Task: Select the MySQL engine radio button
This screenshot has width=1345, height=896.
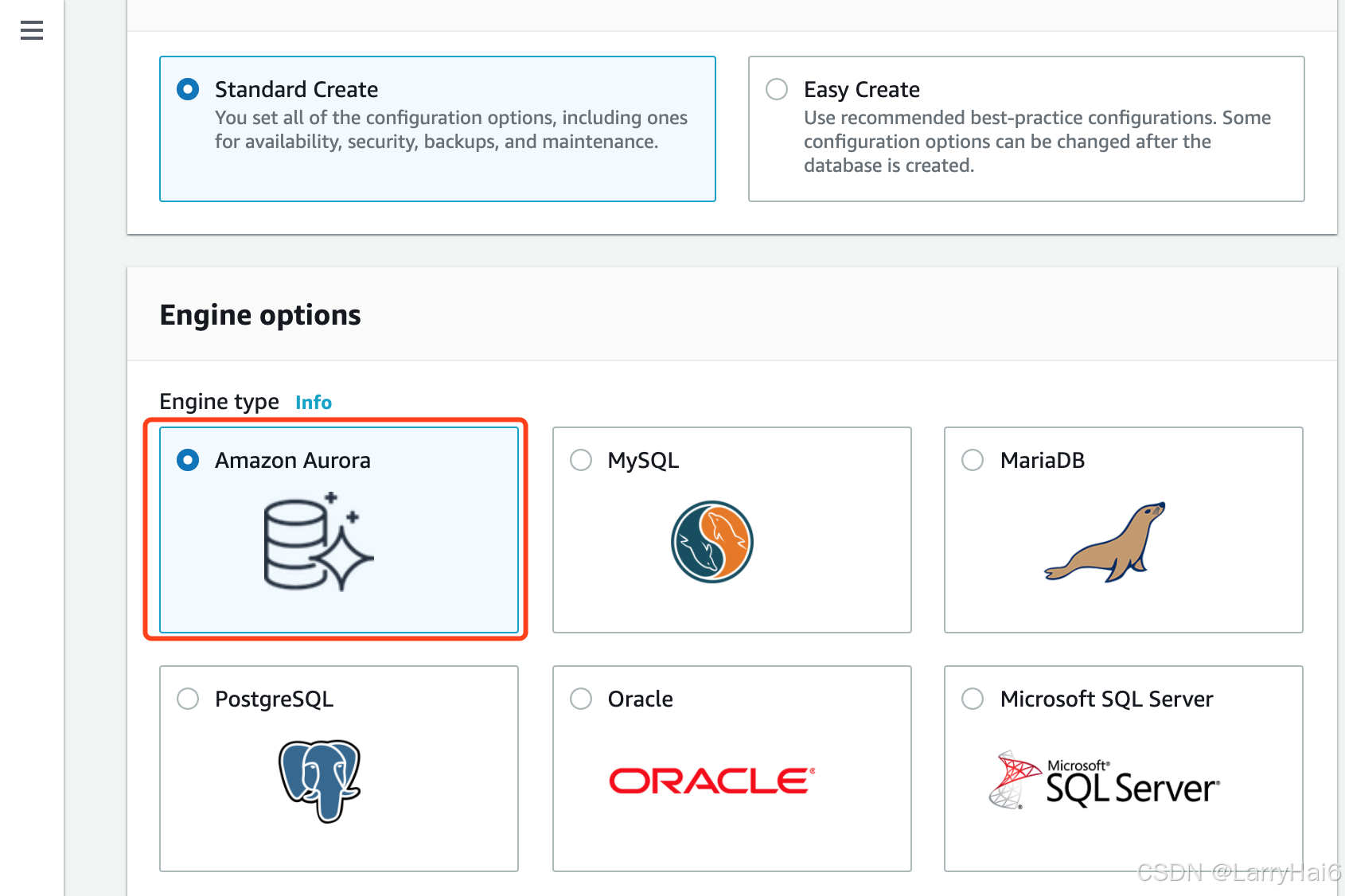Action: 581,460
